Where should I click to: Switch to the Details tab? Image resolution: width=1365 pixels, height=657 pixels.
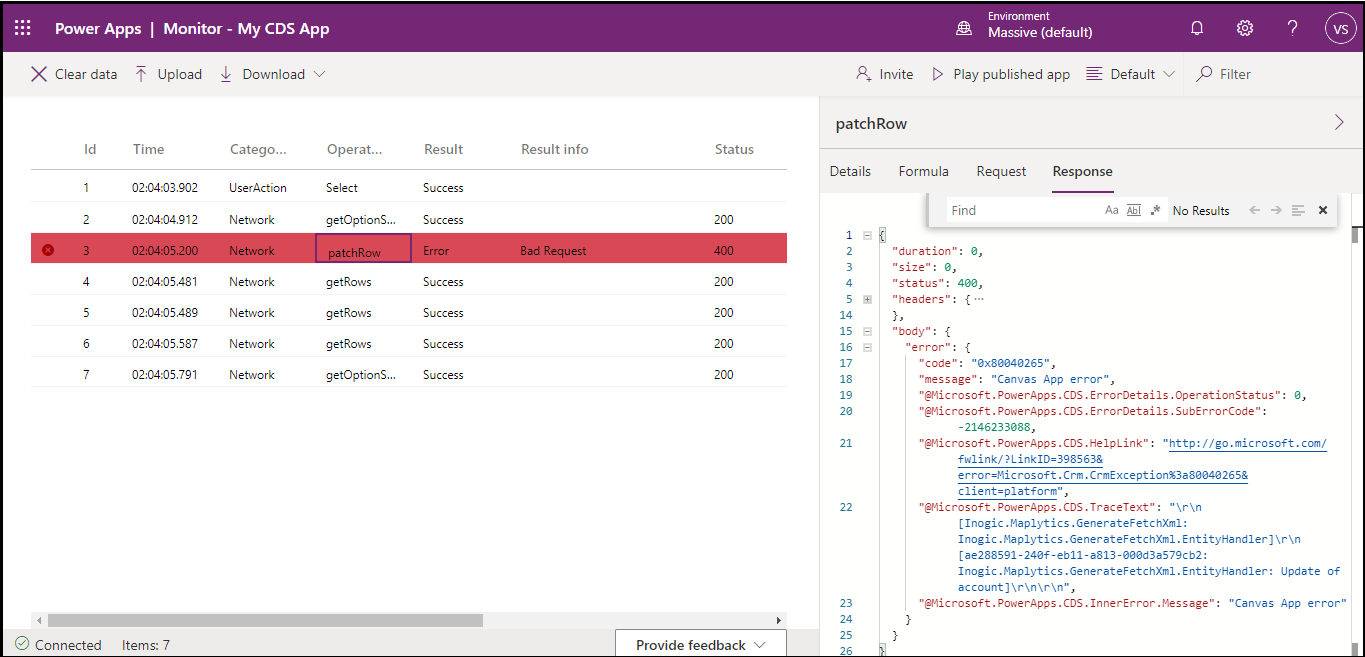click(x=850, y=171)
